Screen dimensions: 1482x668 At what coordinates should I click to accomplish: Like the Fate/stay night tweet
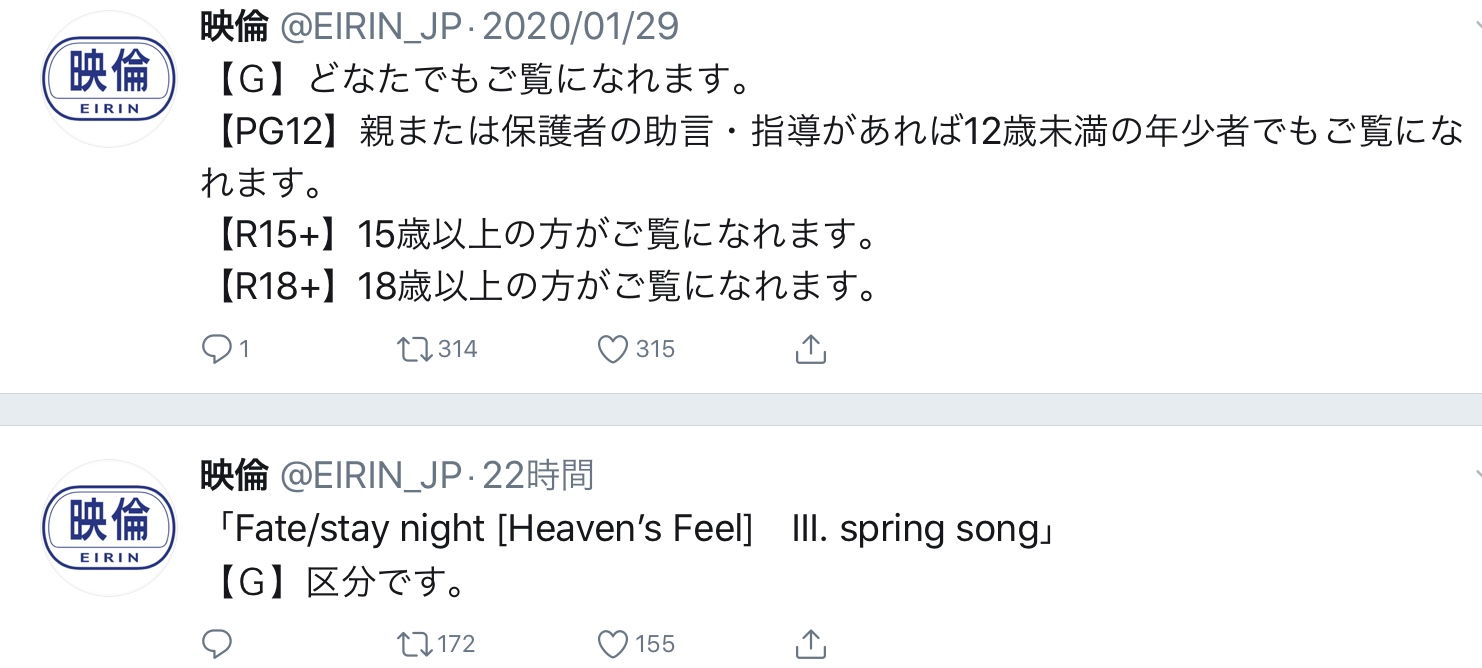pyautogui.click(x=612, y=643)
